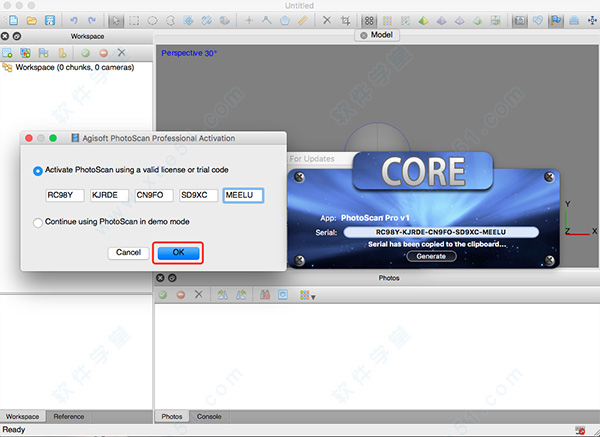Viewport: 600px width, 437px height.
Task: Switch to the Reference tab
Action: (69, 416)
